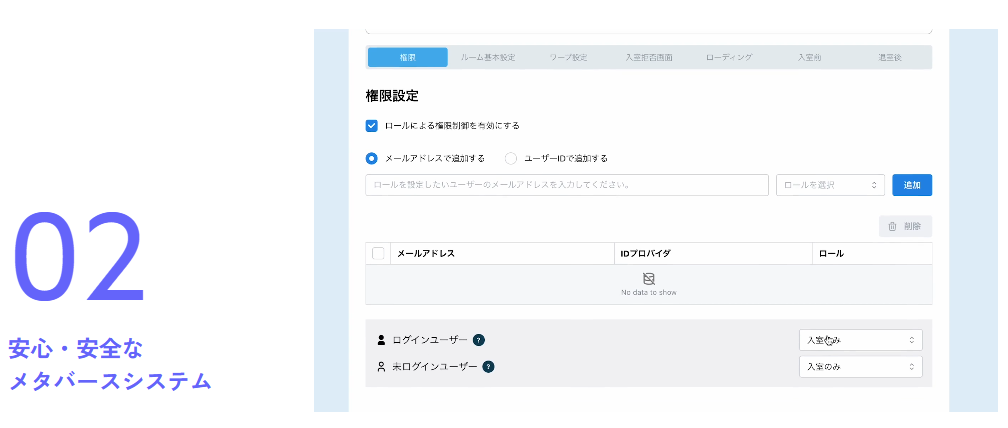Open the 入室拒否画面 tab

(x=648, y=58)
